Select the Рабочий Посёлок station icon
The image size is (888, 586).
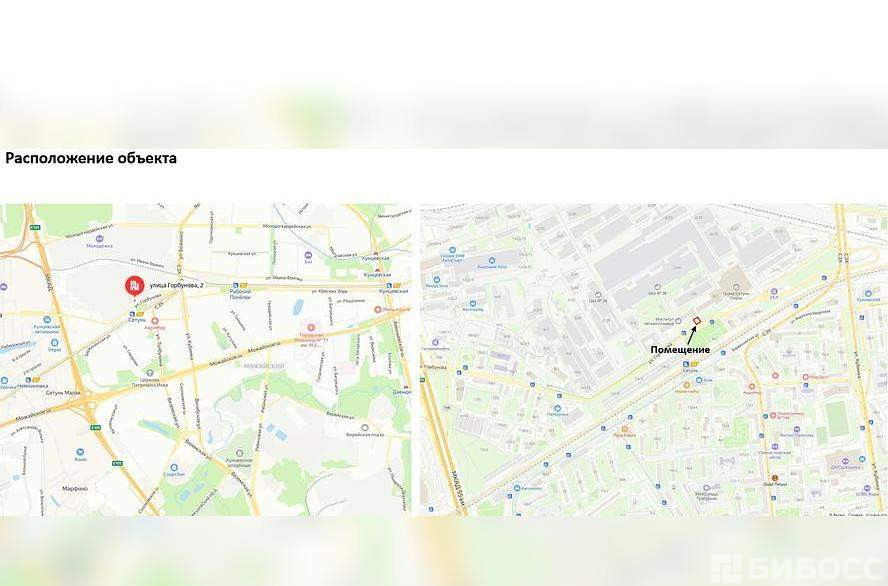click(236, 286)
